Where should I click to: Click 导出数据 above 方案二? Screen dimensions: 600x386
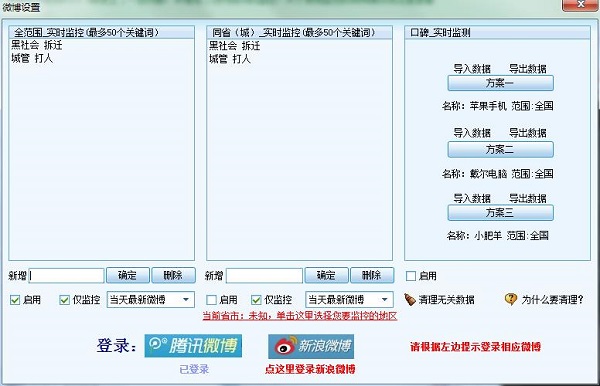click(527, 133)
